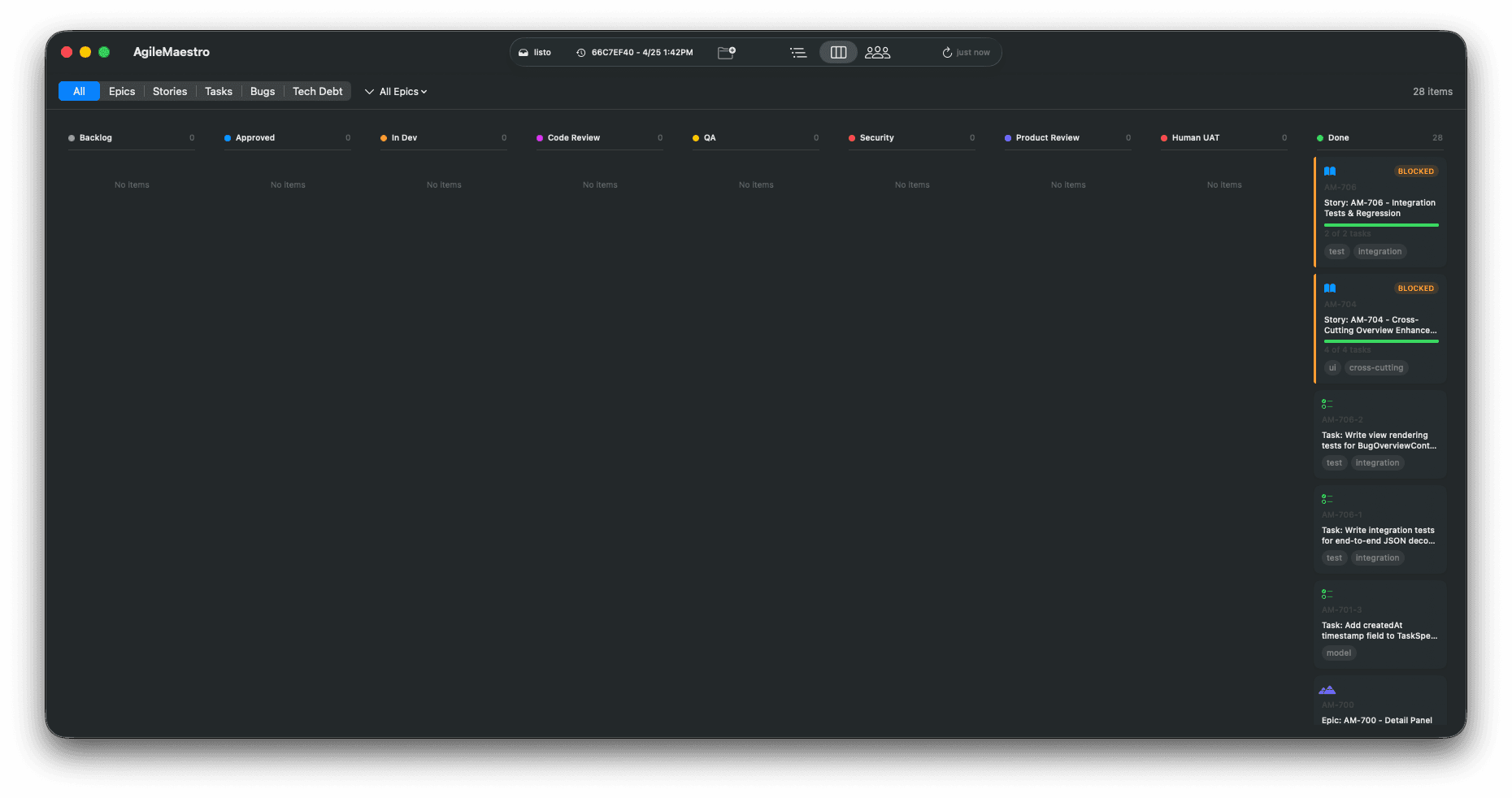
Task: Click the integration tag on AM-706-1 task
Action: click(1377, 558)
